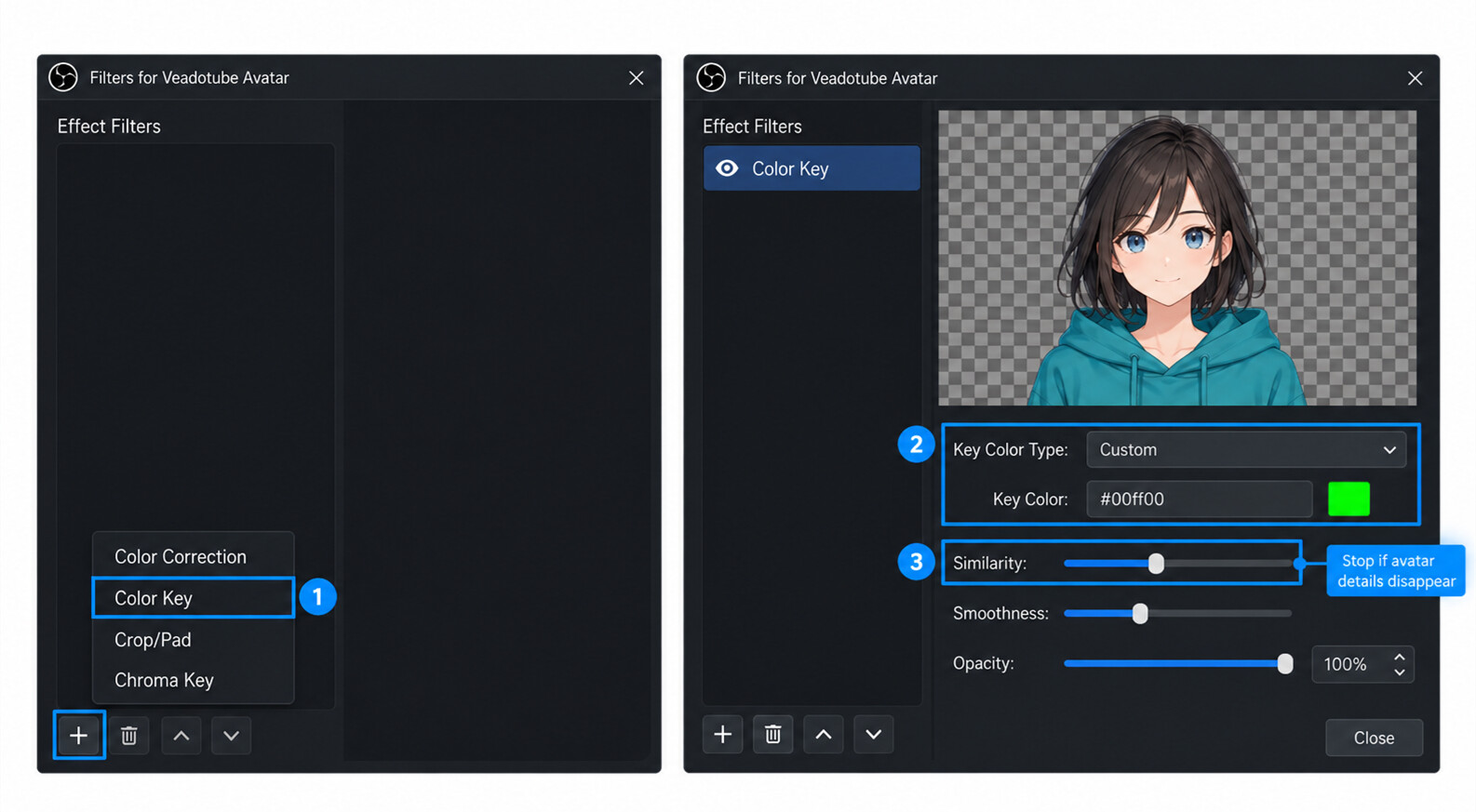
Task: Select the Color Key filter in the list
Action: (812, 168)
